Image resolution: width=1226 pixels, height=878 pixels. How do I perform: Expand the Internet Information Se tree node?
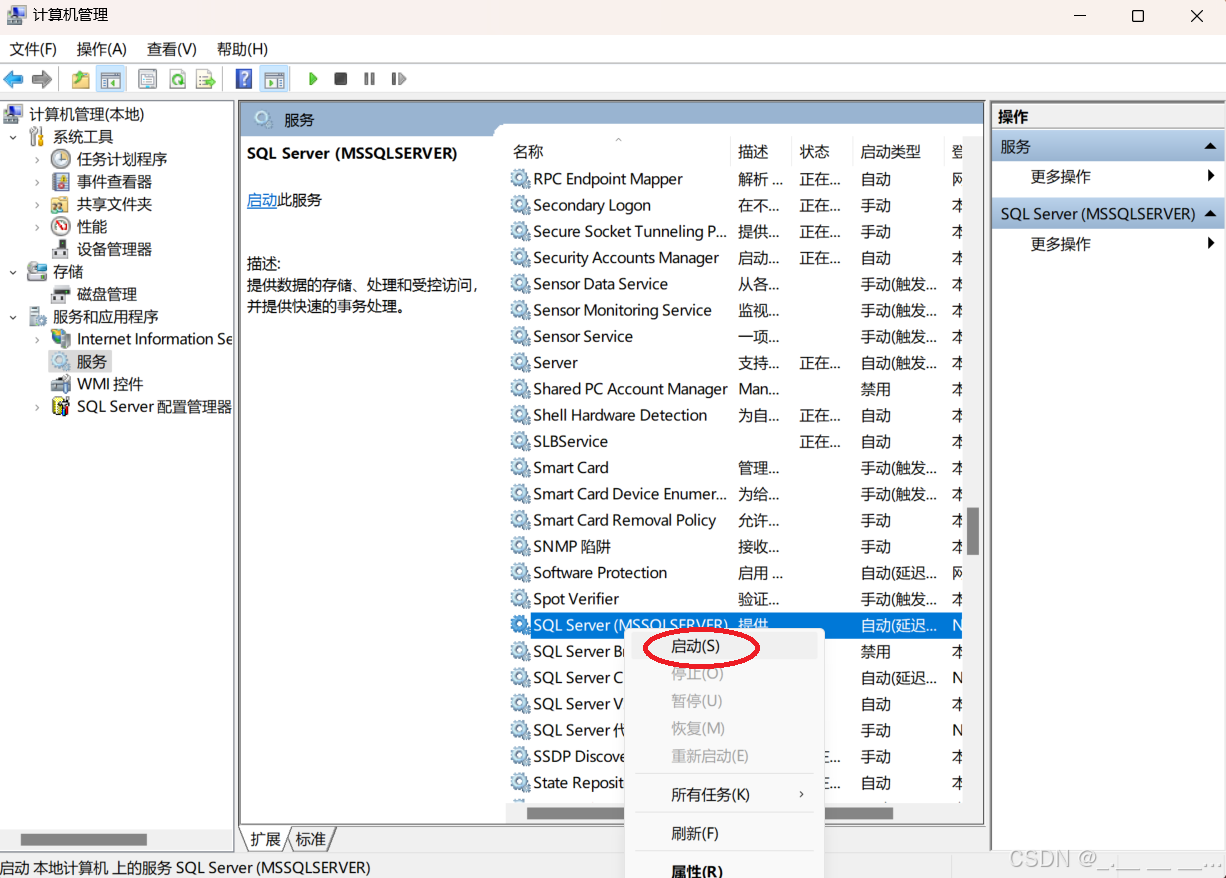(37, 339)
